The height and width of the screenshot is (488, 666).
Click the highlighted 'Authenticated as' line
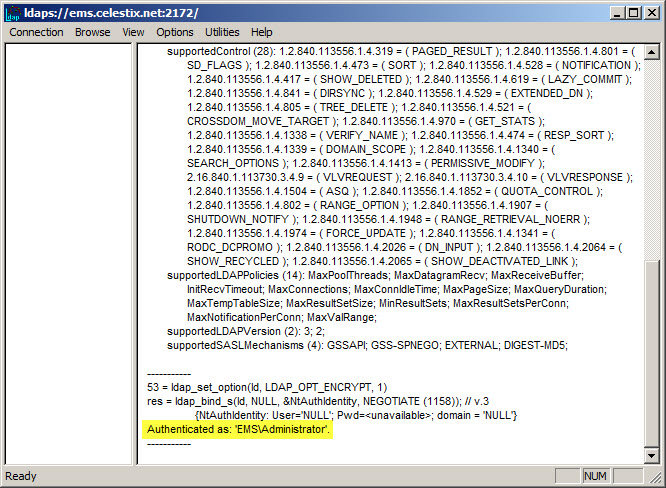coord(238,429)
